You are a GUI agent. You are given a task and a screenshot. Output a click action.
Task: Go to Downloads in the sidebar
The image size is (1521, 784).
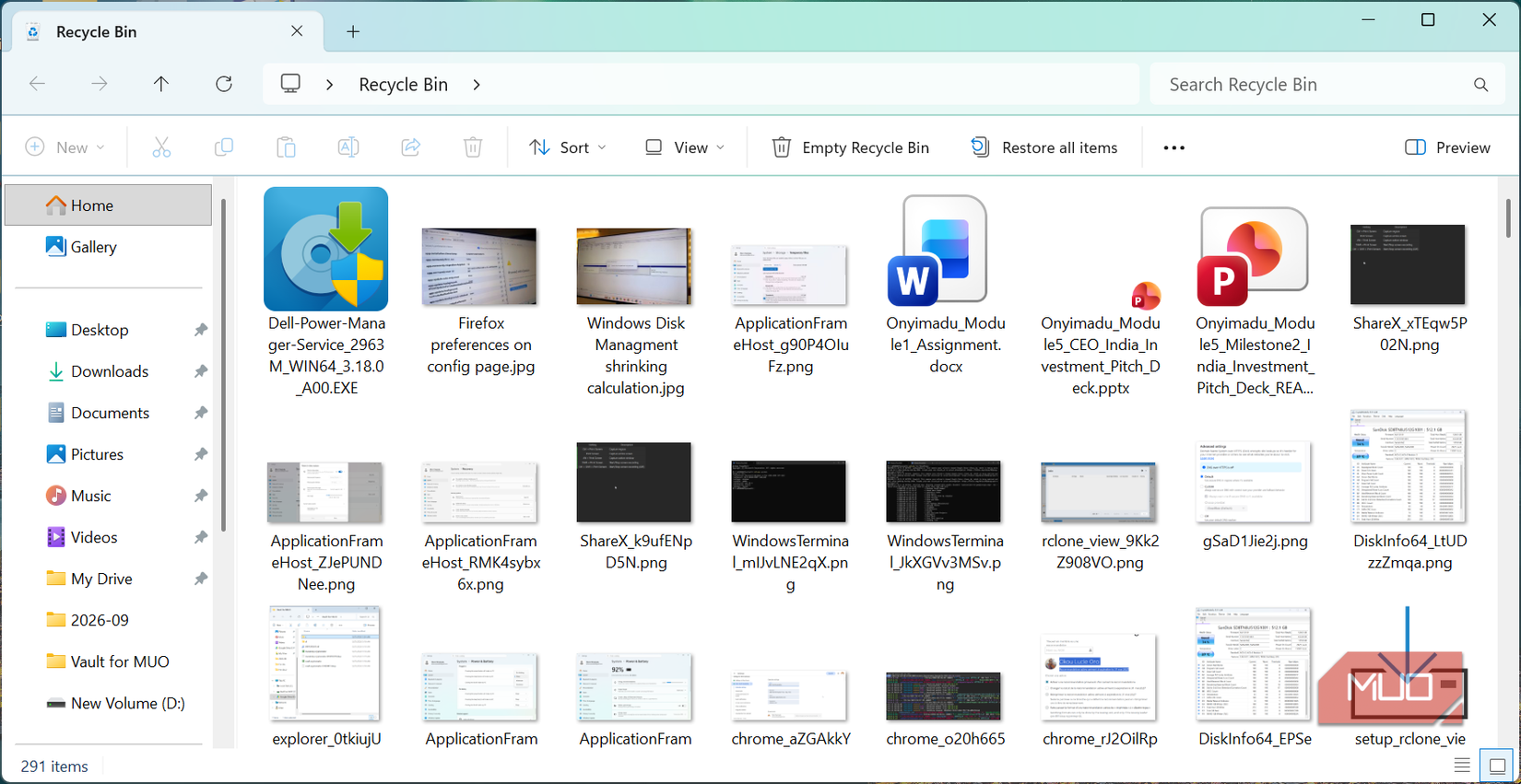(109, 371)
